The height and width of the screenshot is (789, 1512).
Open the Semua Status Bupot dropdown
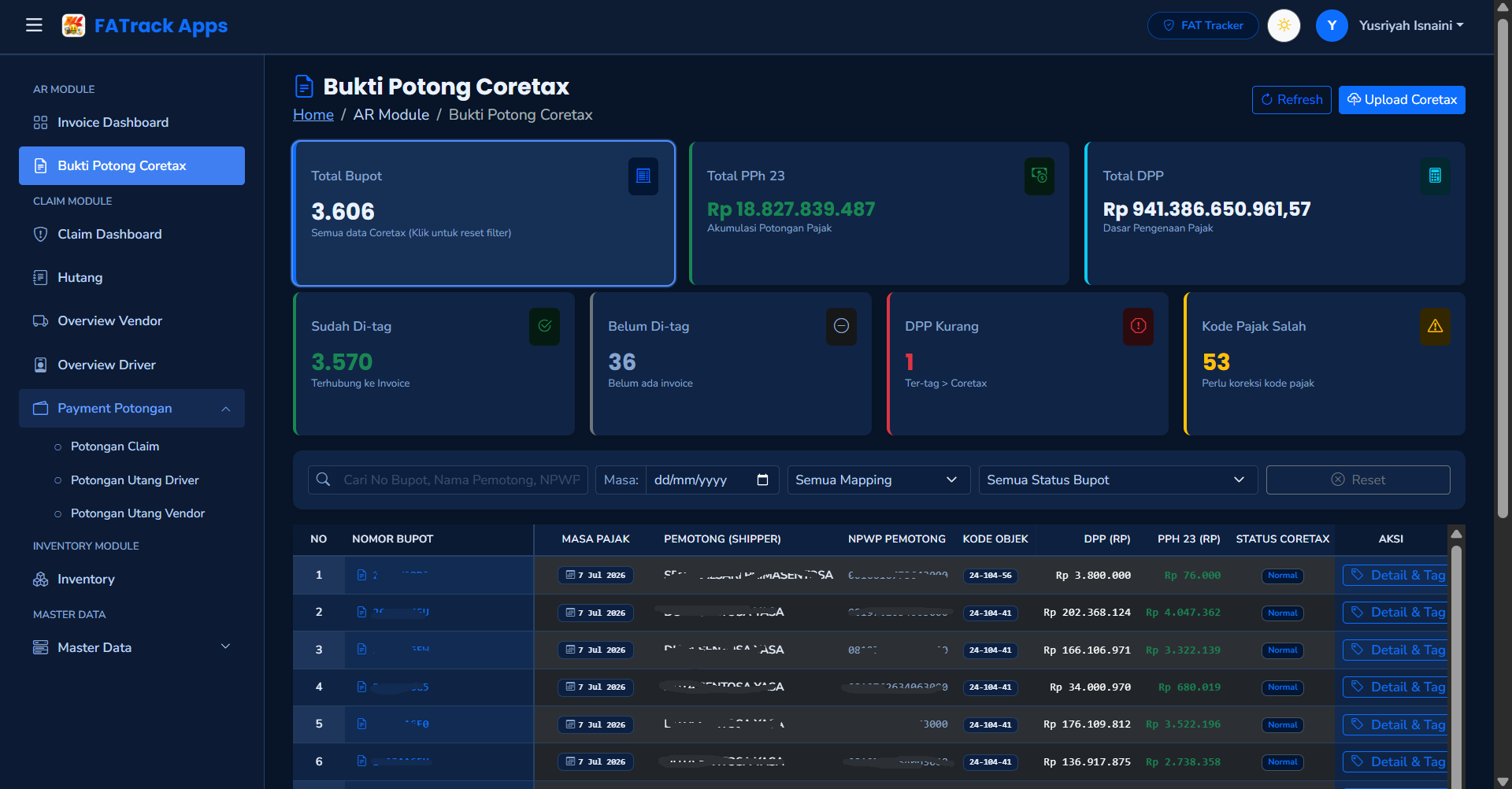1118,480
